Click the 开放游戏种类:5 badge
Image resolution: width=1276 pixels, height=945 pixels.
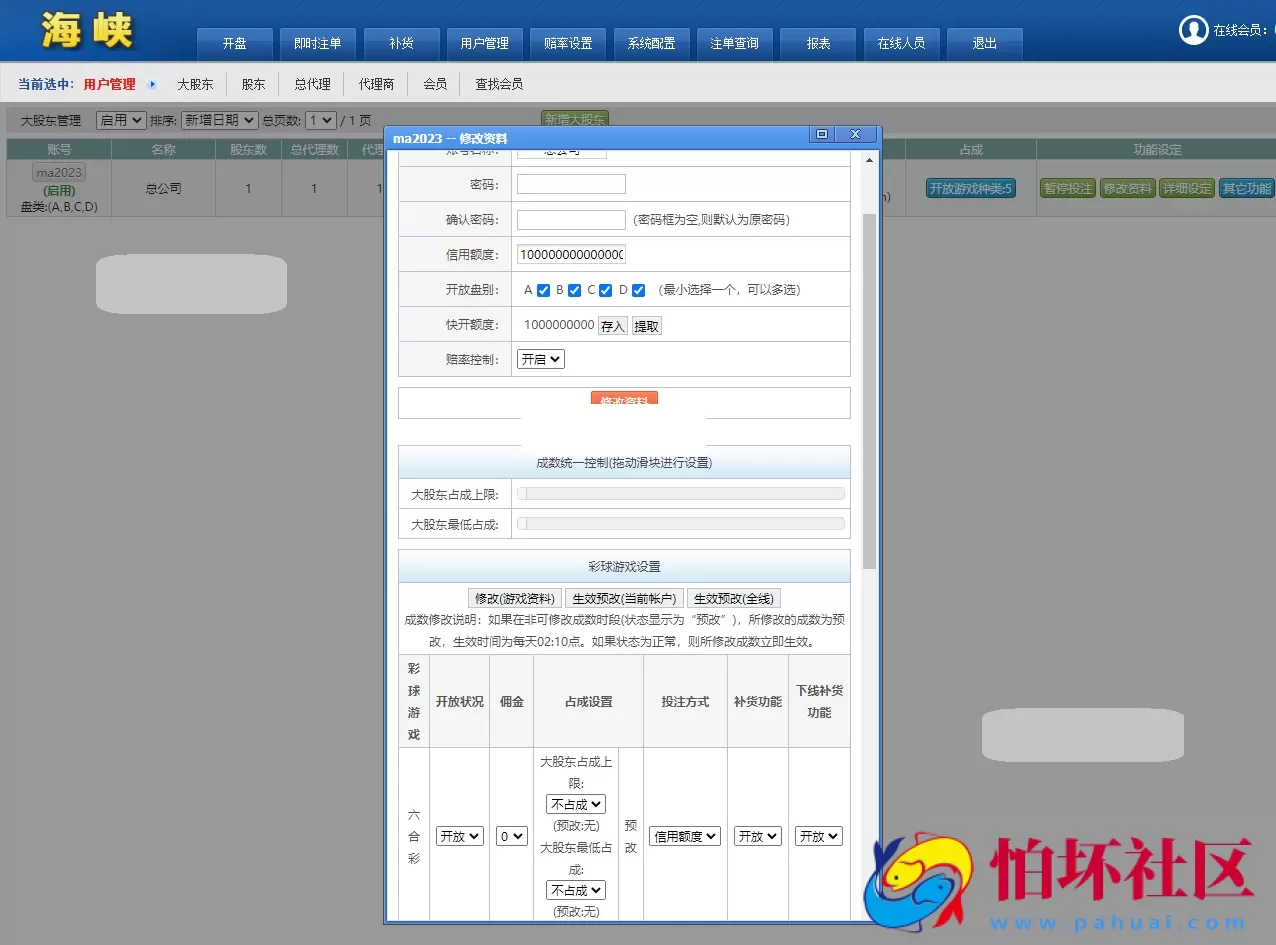[969, 187]
